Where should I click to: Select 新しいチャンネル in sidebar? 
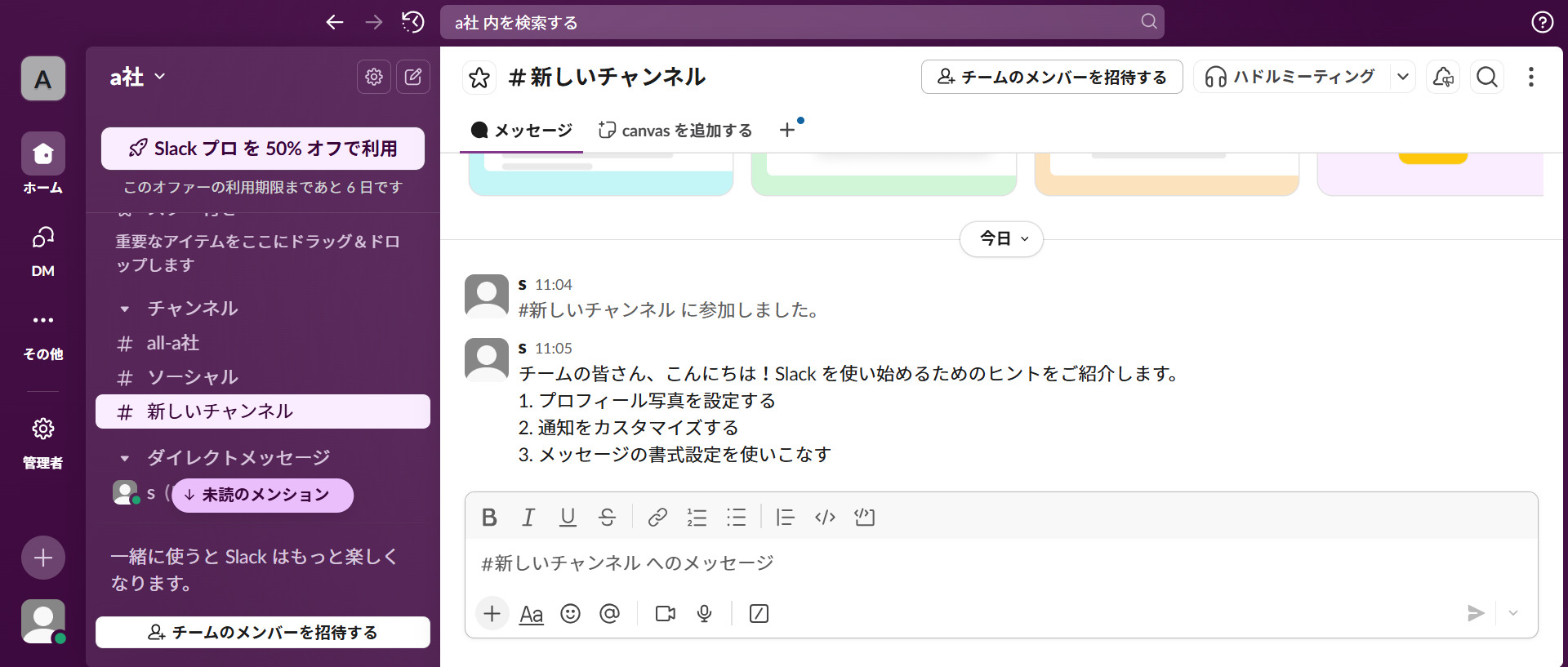263,411
